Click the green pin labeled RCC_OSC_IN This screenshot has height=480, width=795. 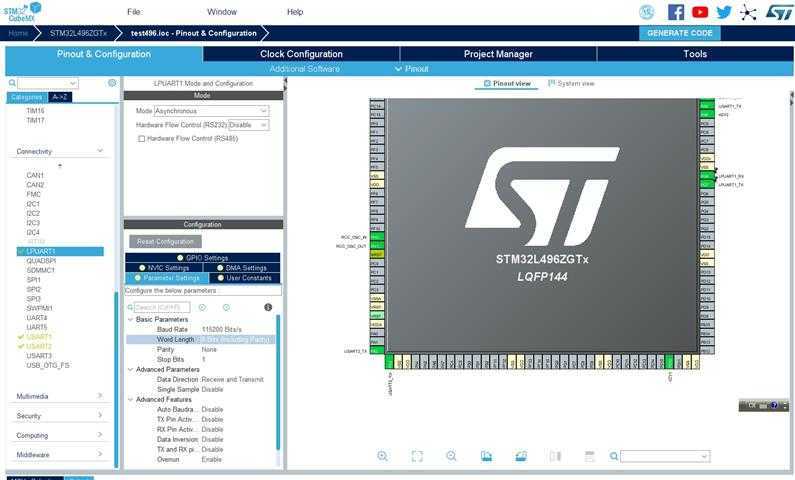click(377, 236)
